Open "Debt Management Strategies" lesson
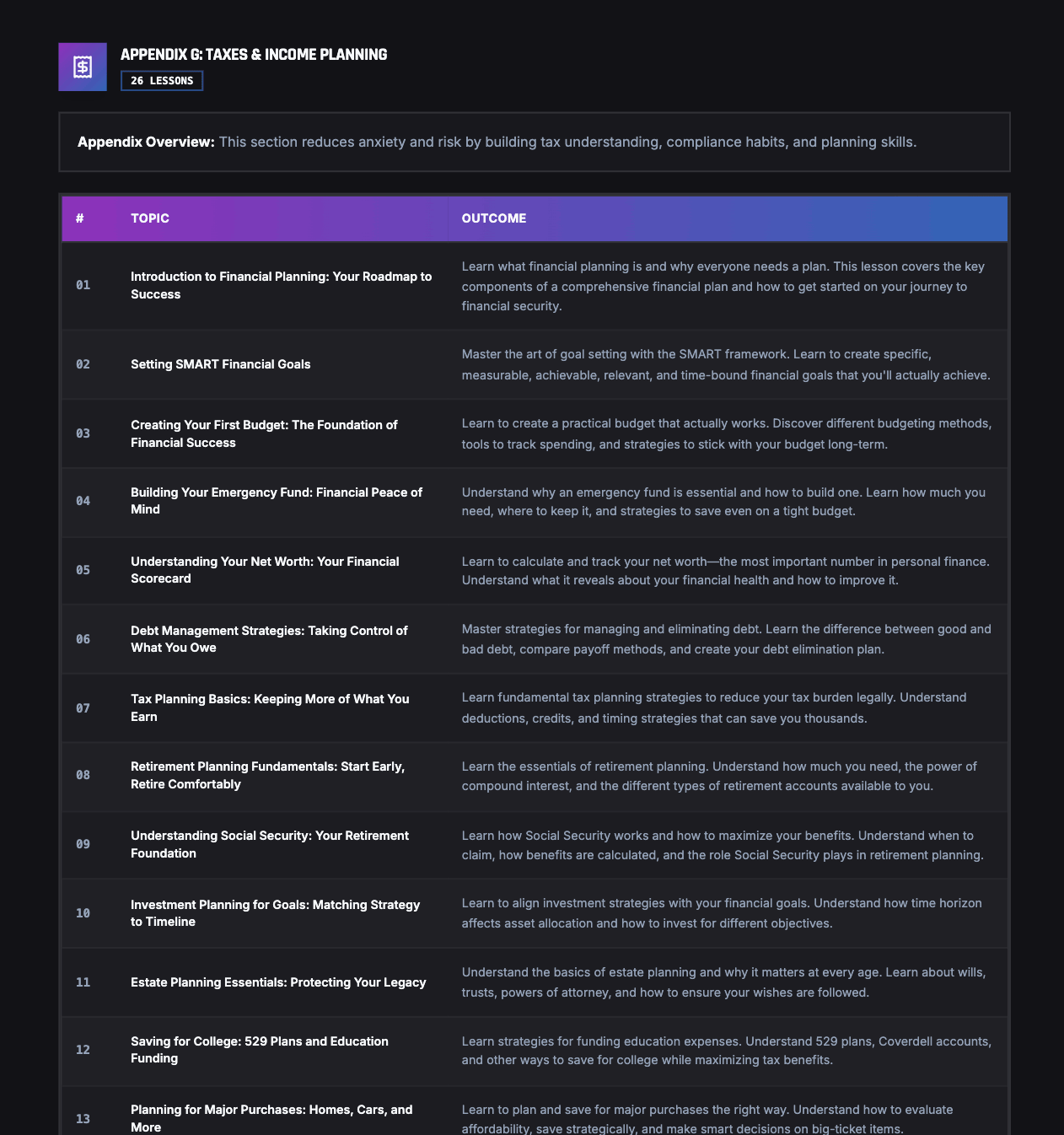 click(269, 639)
